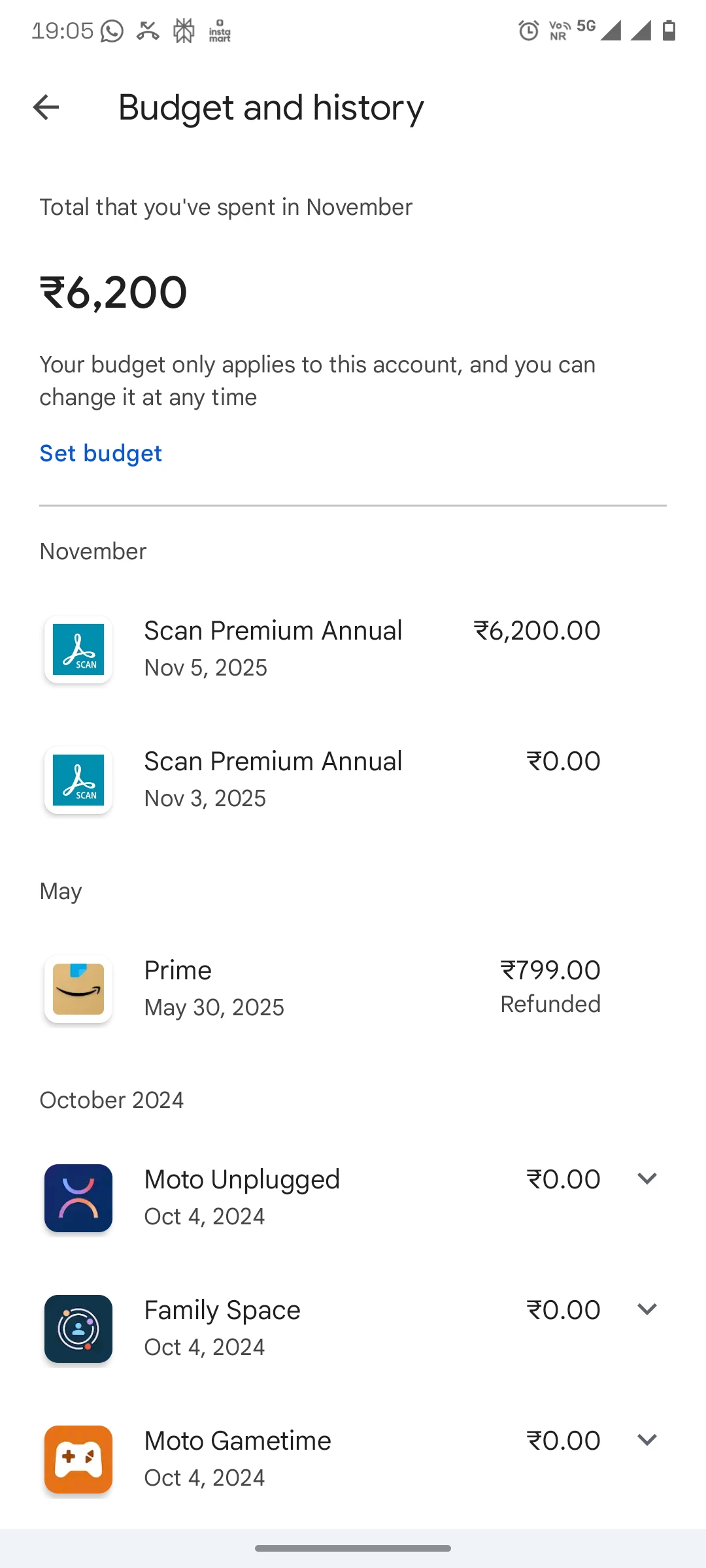This screenshot has width=706, height=1568.
Task: Tap the bottom navigation gesture bar
Action: click(353, 1548)
